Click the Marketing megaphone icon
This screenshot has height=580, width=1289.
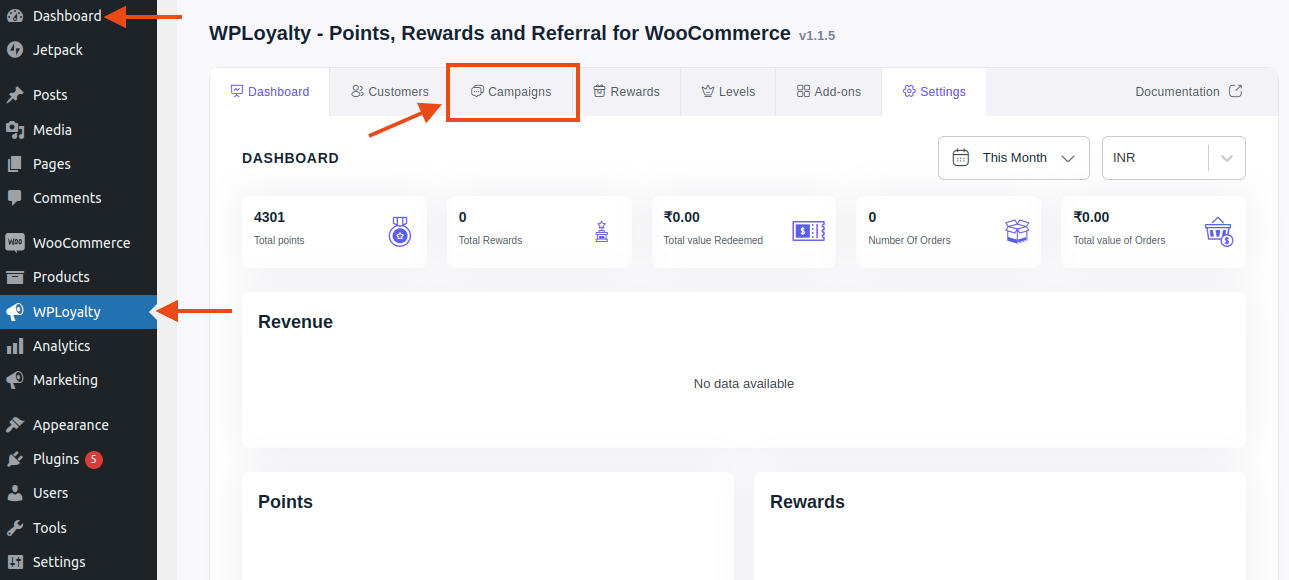click(15, 380)
